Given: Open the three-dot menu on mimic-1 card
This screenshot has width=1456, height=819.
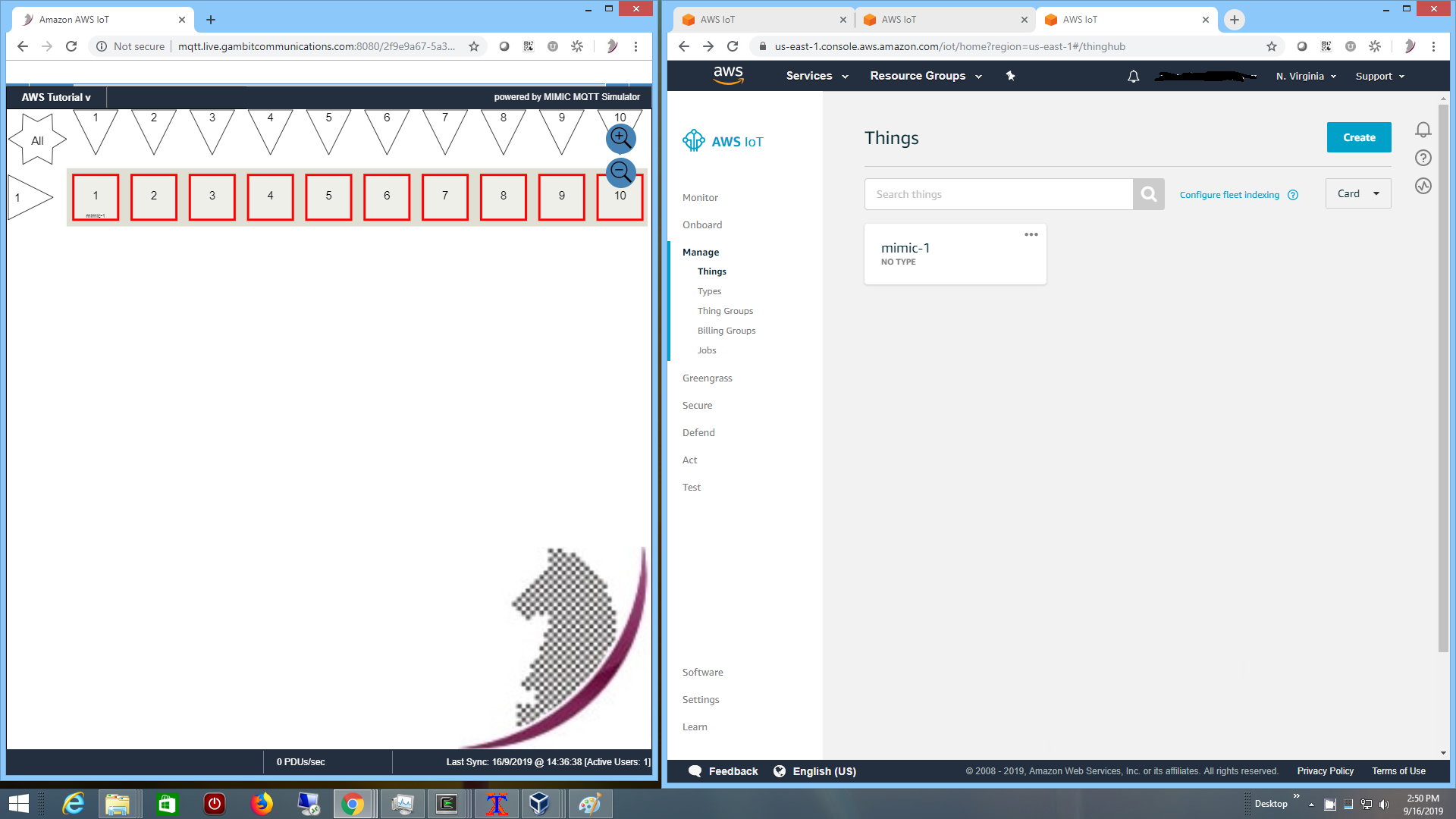Looking at the screenshot, I should [x=1031, y=234].
